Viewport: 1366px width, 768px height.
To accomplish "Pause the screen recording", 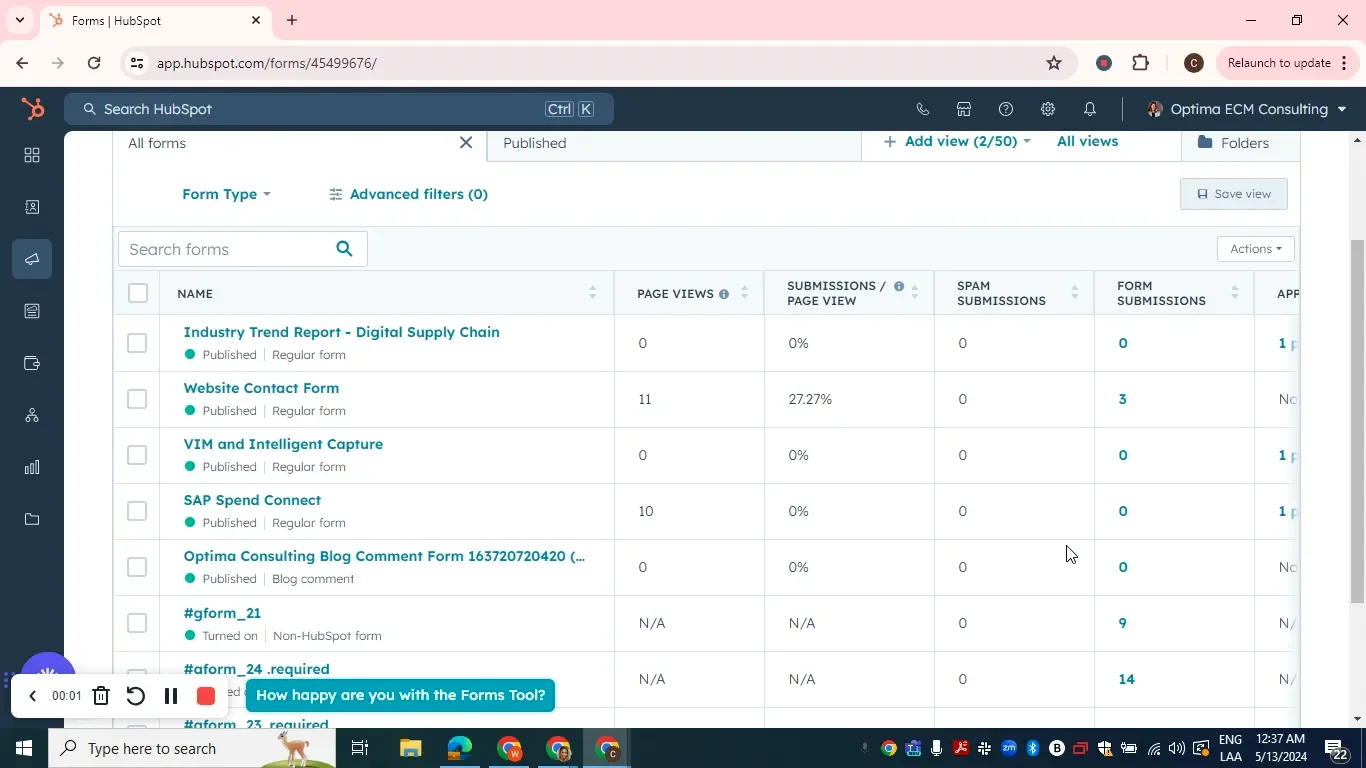I will pos(171,696).
